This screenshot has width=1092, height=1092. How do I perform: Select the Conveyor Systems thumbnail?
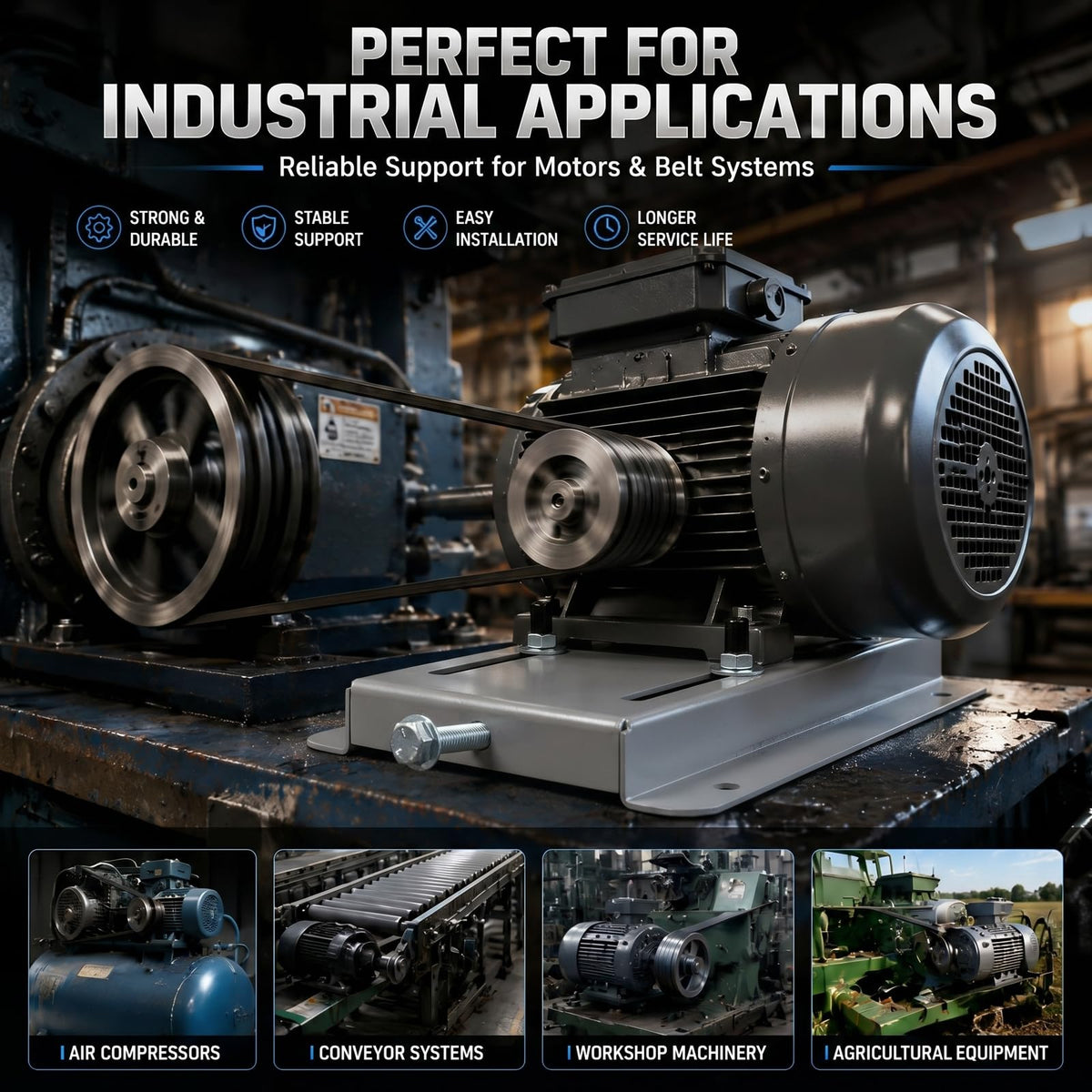click(399, 959)
